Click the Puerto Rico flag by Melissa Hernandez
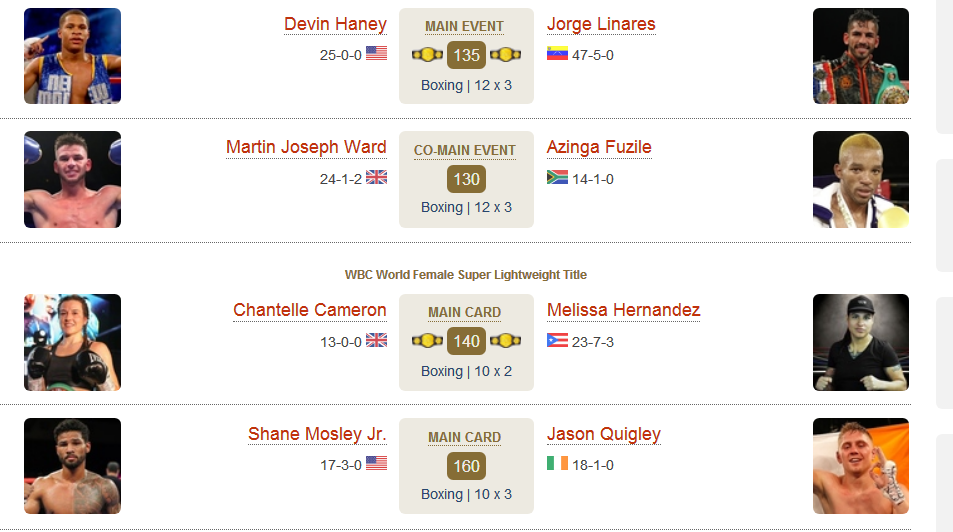953x532 pixels. pyautogui.click(x=557, y=340)
